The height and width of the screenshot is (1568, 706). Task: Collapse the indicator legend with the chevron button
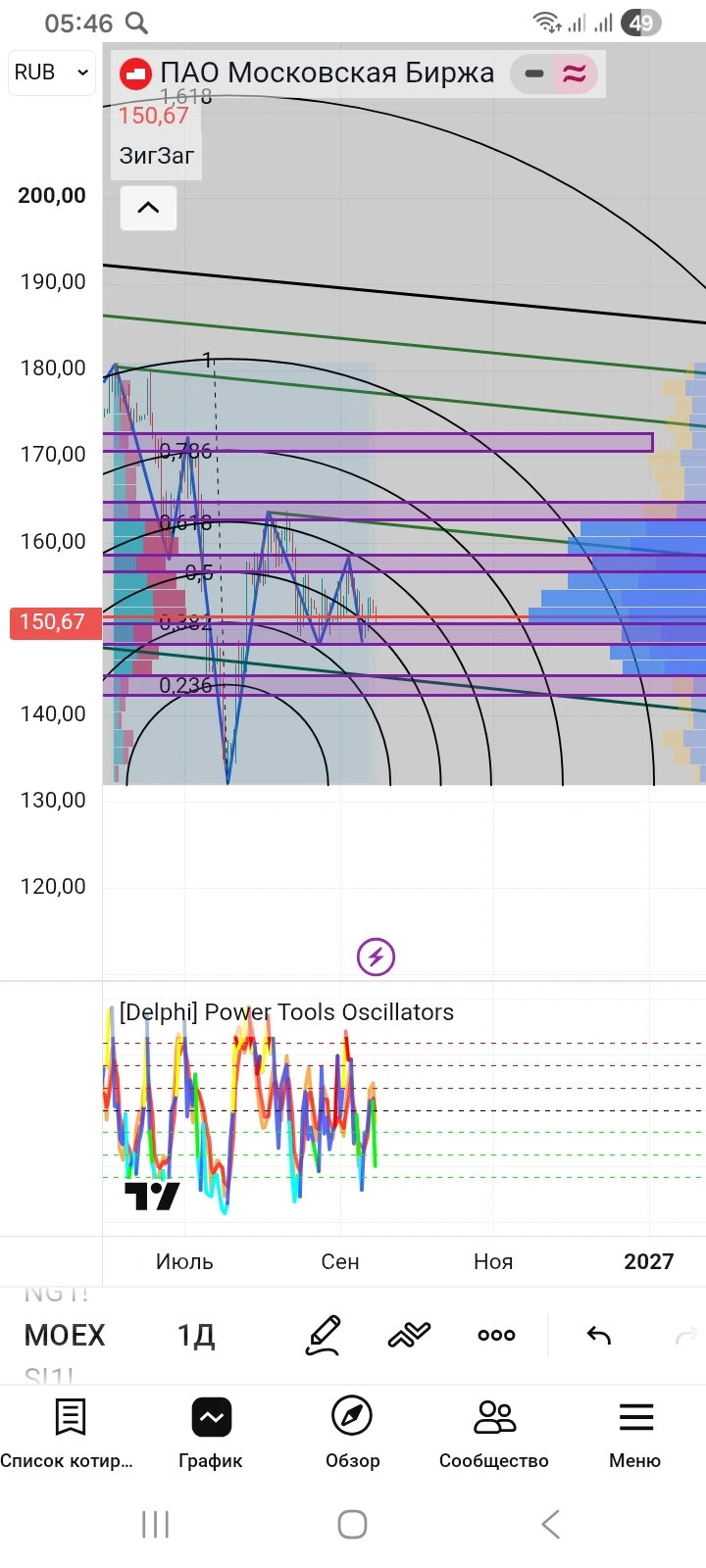[148, 208]
